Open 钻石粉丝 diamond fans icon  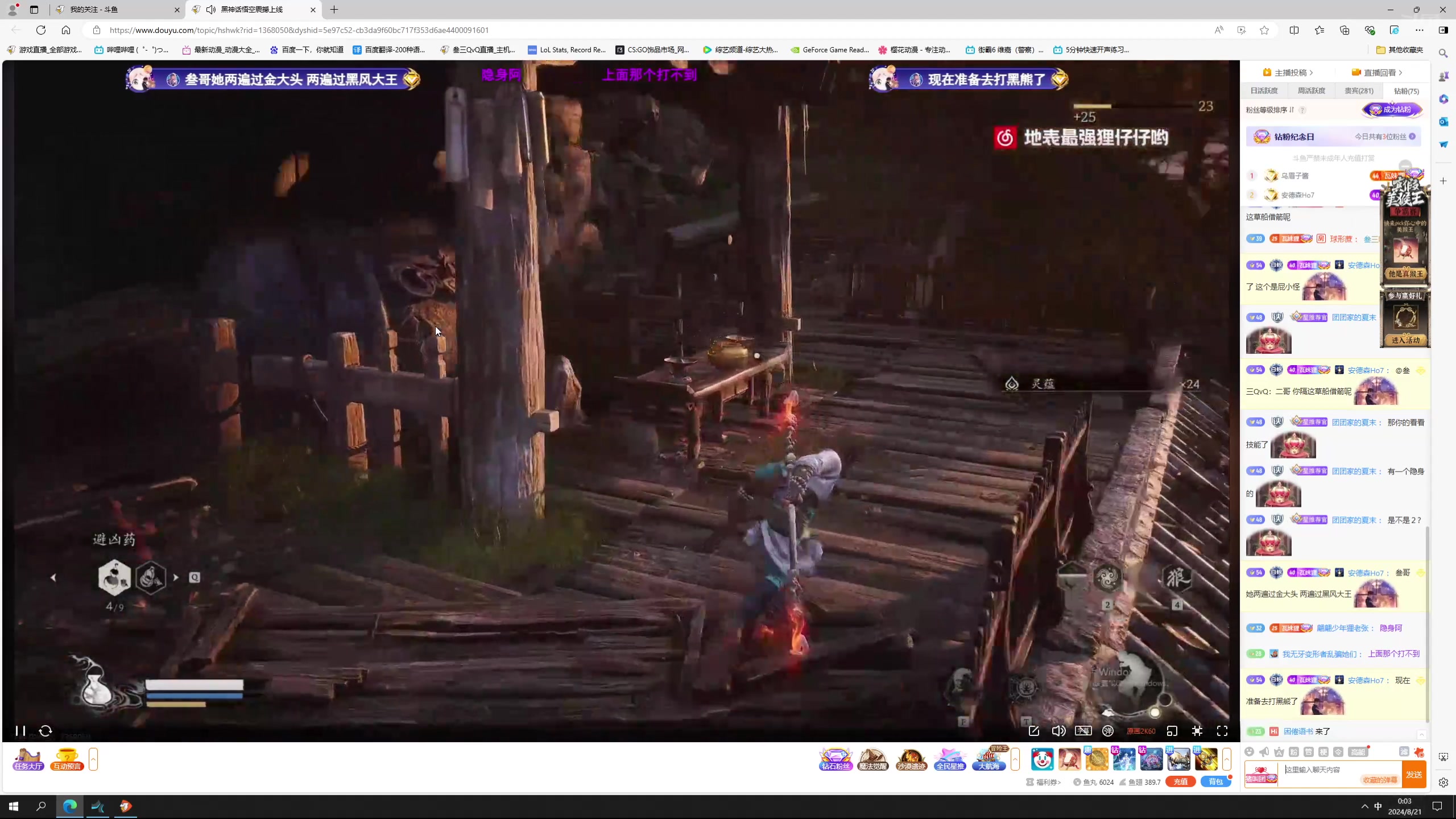(x=835, y=759)
